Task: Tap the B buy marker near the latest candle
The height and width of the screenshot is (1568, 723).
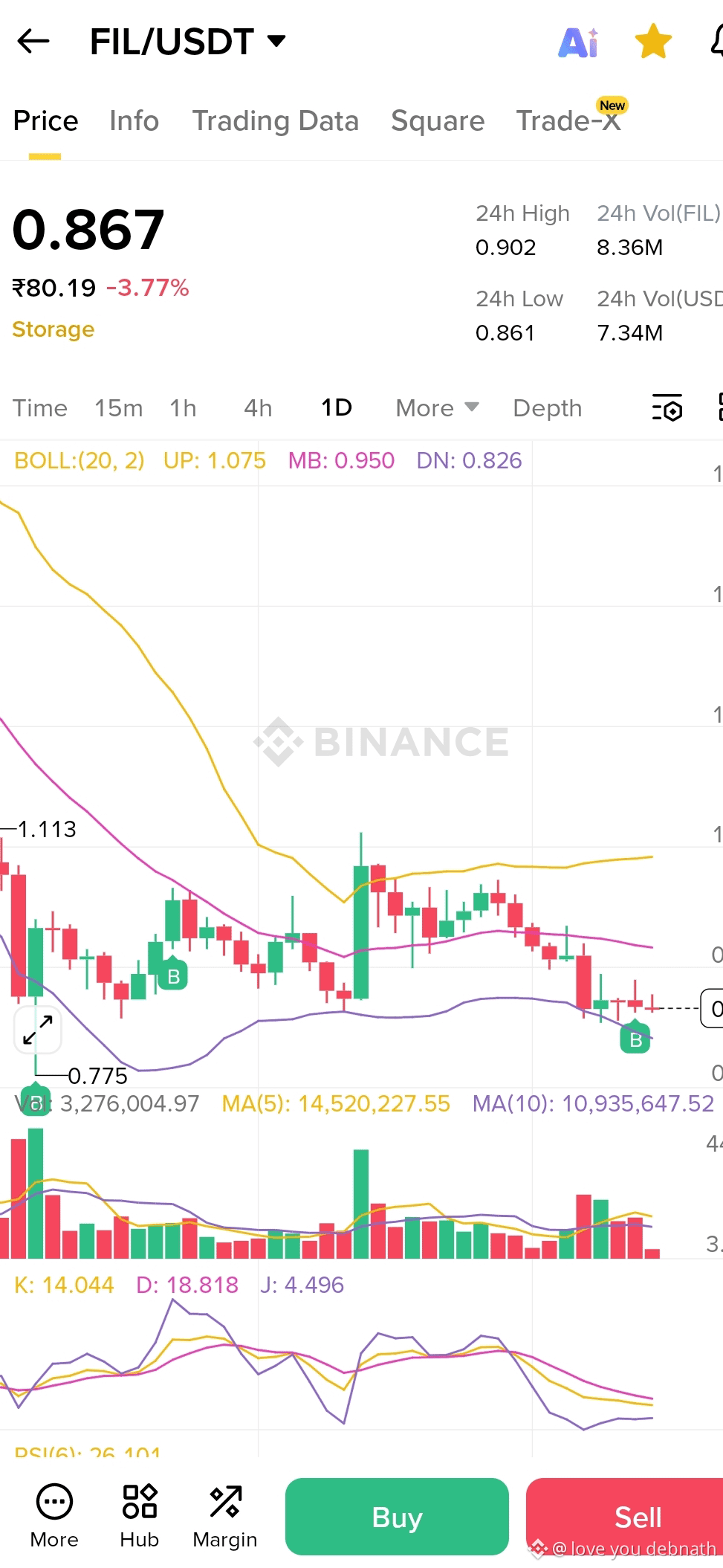Action: point(635,1039)
